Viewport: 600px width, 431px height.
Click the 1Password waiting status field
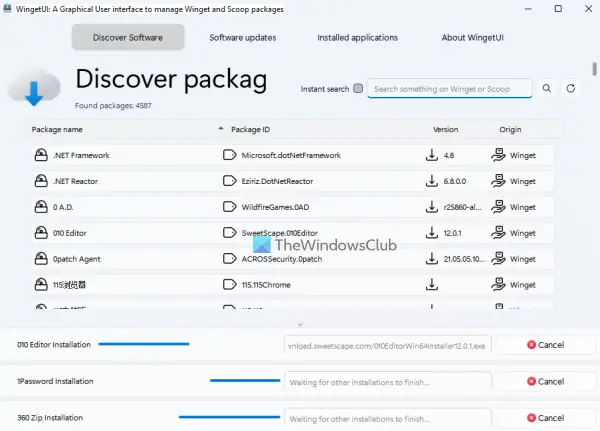pyautogui.click(x=388, y=382)
